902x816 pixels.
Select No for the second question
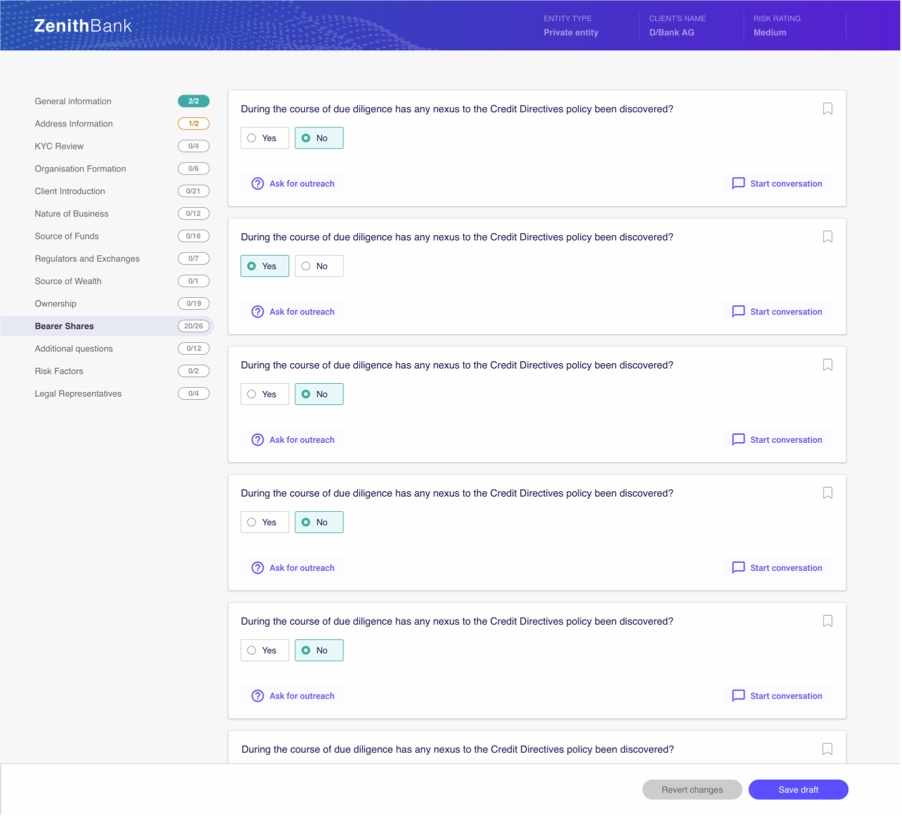coord(319,266)
